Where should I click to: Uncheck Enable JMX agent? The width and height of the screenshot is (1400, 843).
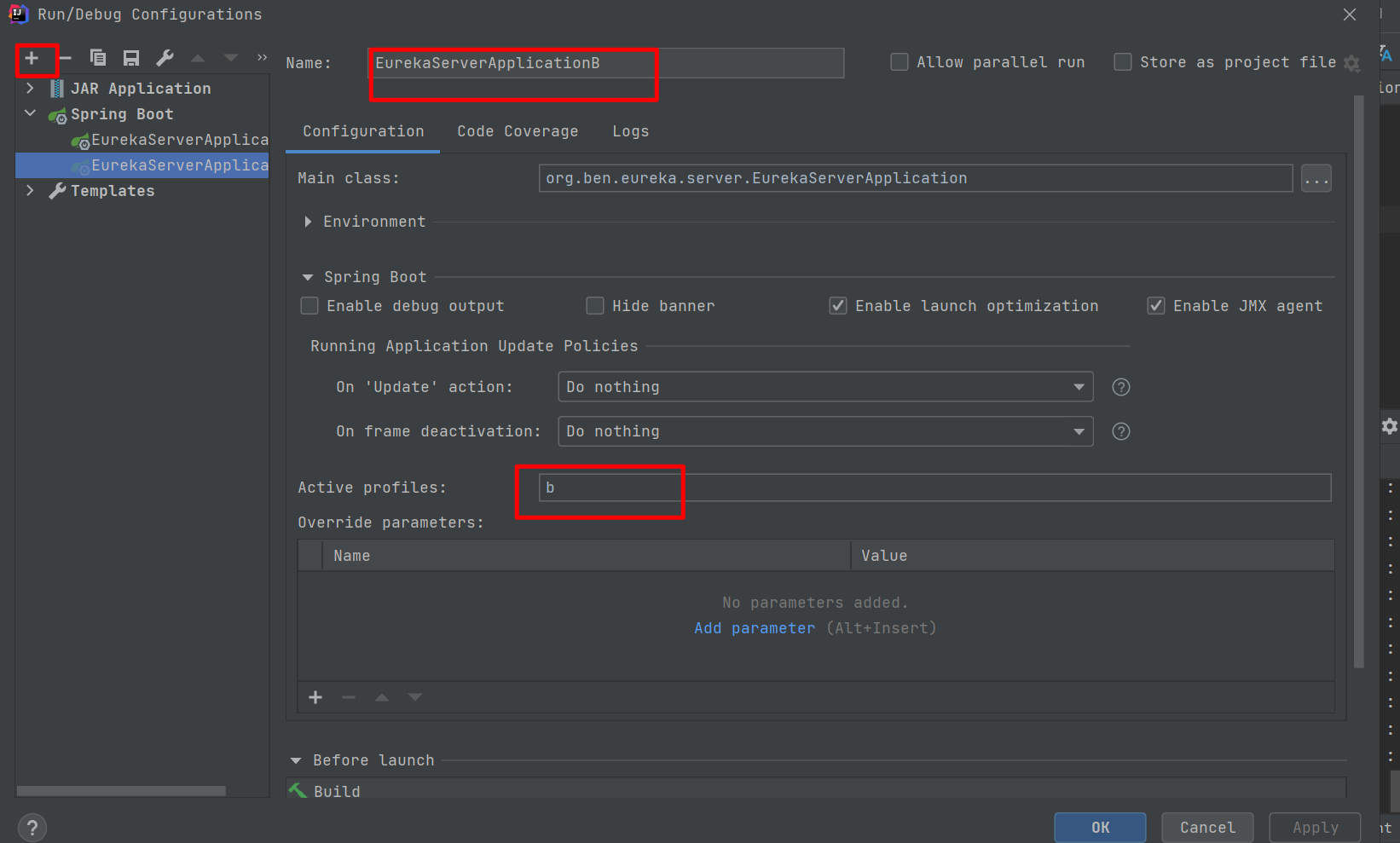tap(1156, 306)
